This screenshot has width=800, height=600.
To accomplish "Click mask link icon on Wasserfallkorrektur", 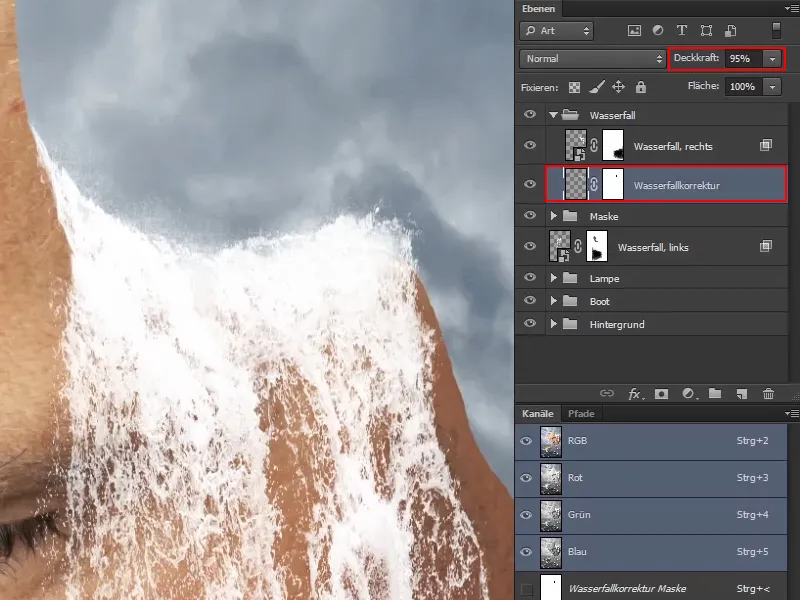I will coord(594,184).
